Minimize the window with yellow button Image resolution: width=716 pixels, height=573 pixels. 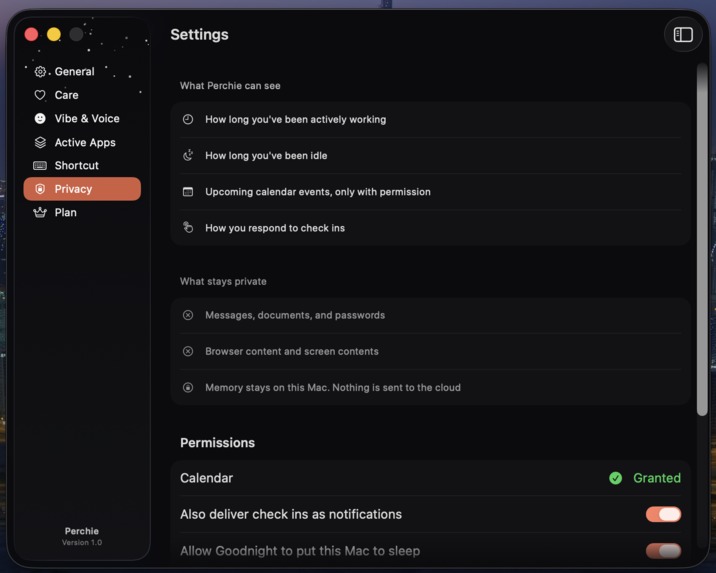pyautogui.click(x=54, y=34)
